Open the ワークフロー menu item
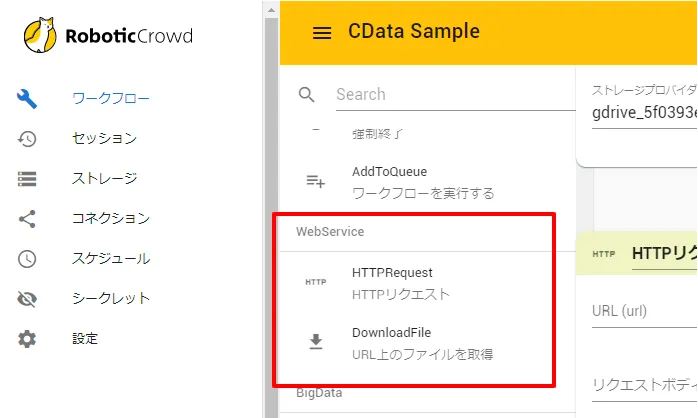This screenshot has width=698, height=418. click(110, 98)
